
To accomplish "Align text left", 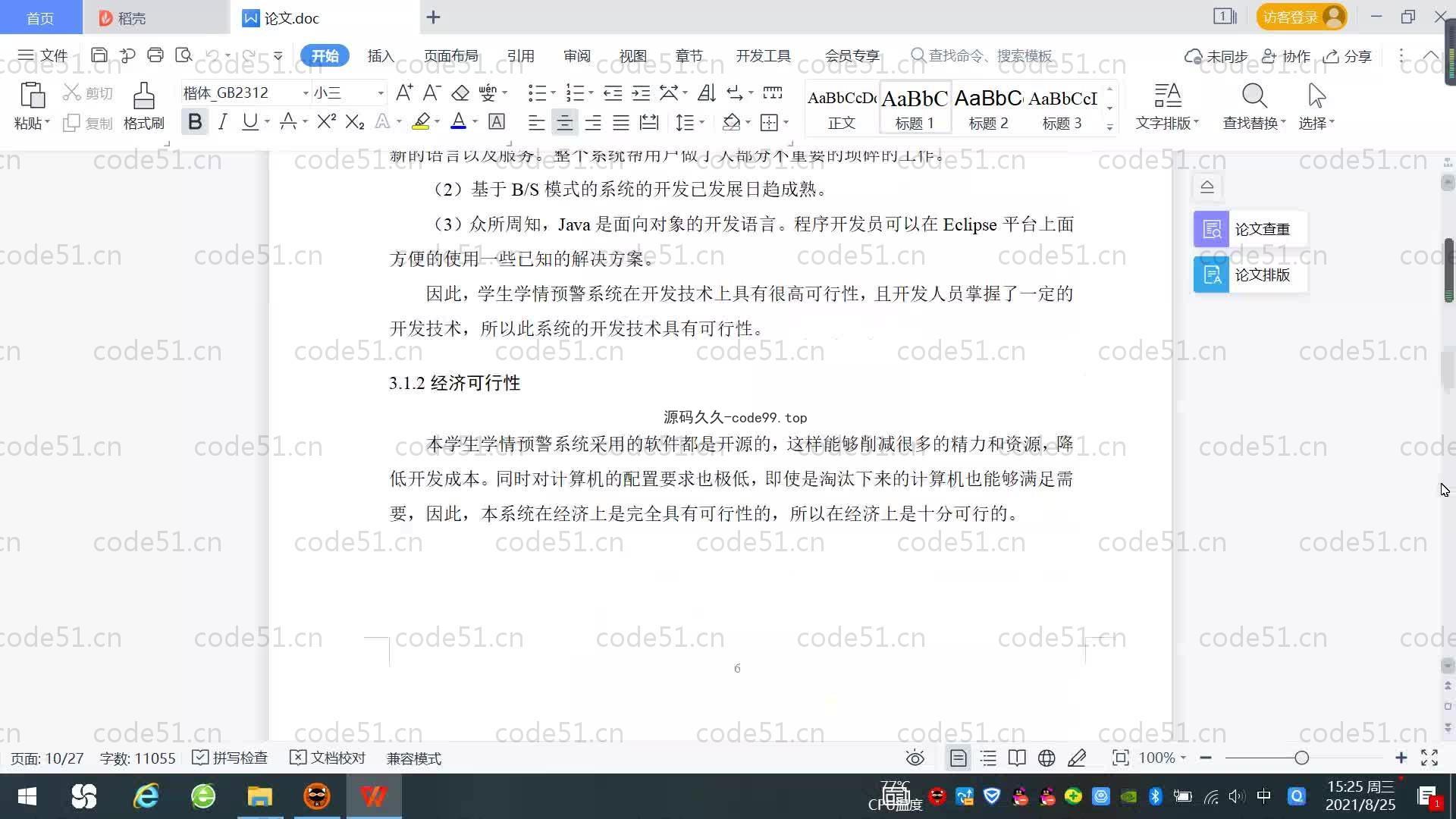I will (x=536, y=122).
